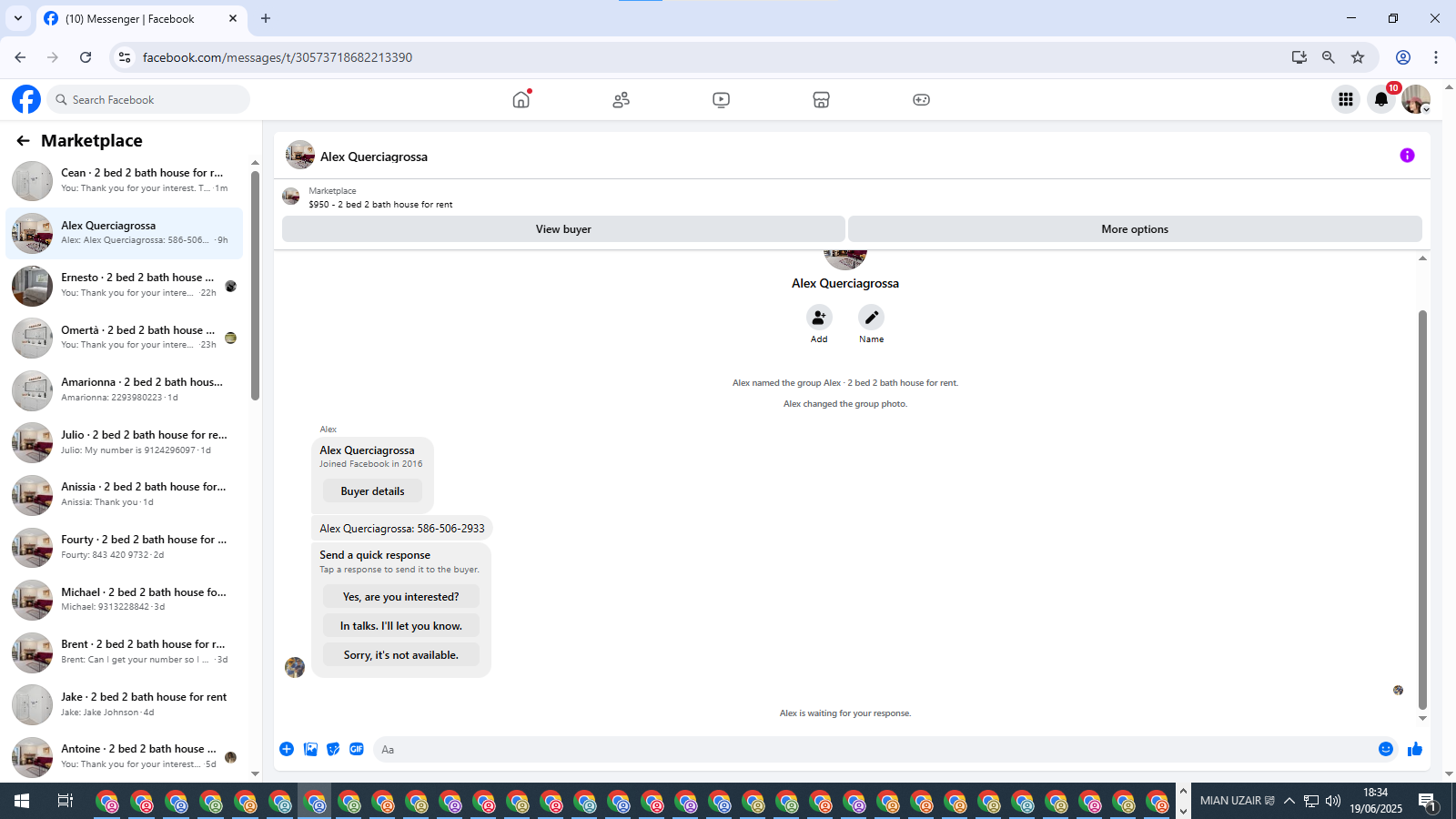Open Julio conversation in list
Viewport: 1456px width, 819px height.
tap(125, 442)
